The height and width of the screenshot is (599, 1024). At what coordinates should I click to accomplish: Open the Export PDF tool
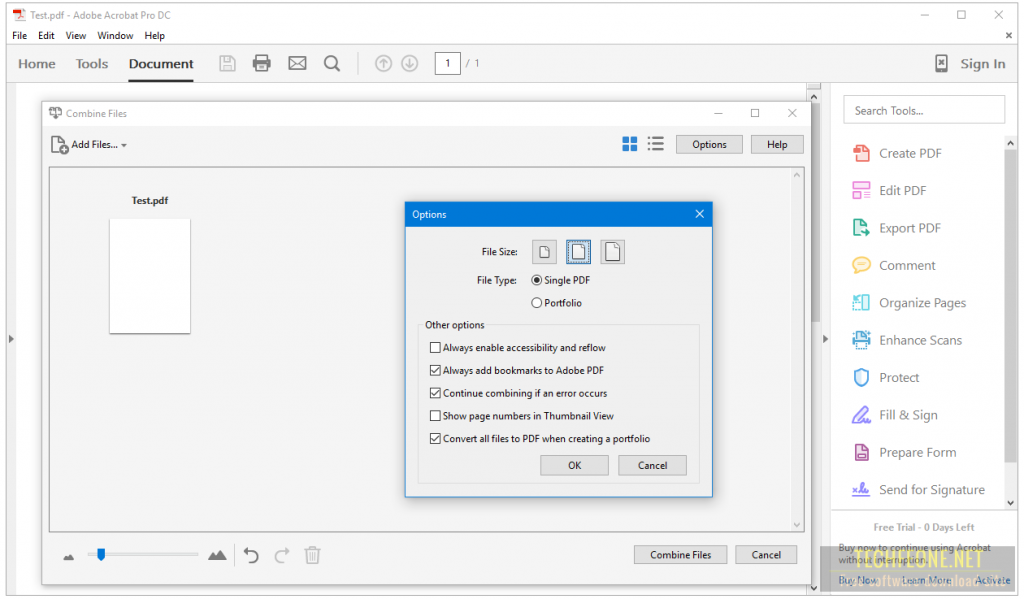897,228
